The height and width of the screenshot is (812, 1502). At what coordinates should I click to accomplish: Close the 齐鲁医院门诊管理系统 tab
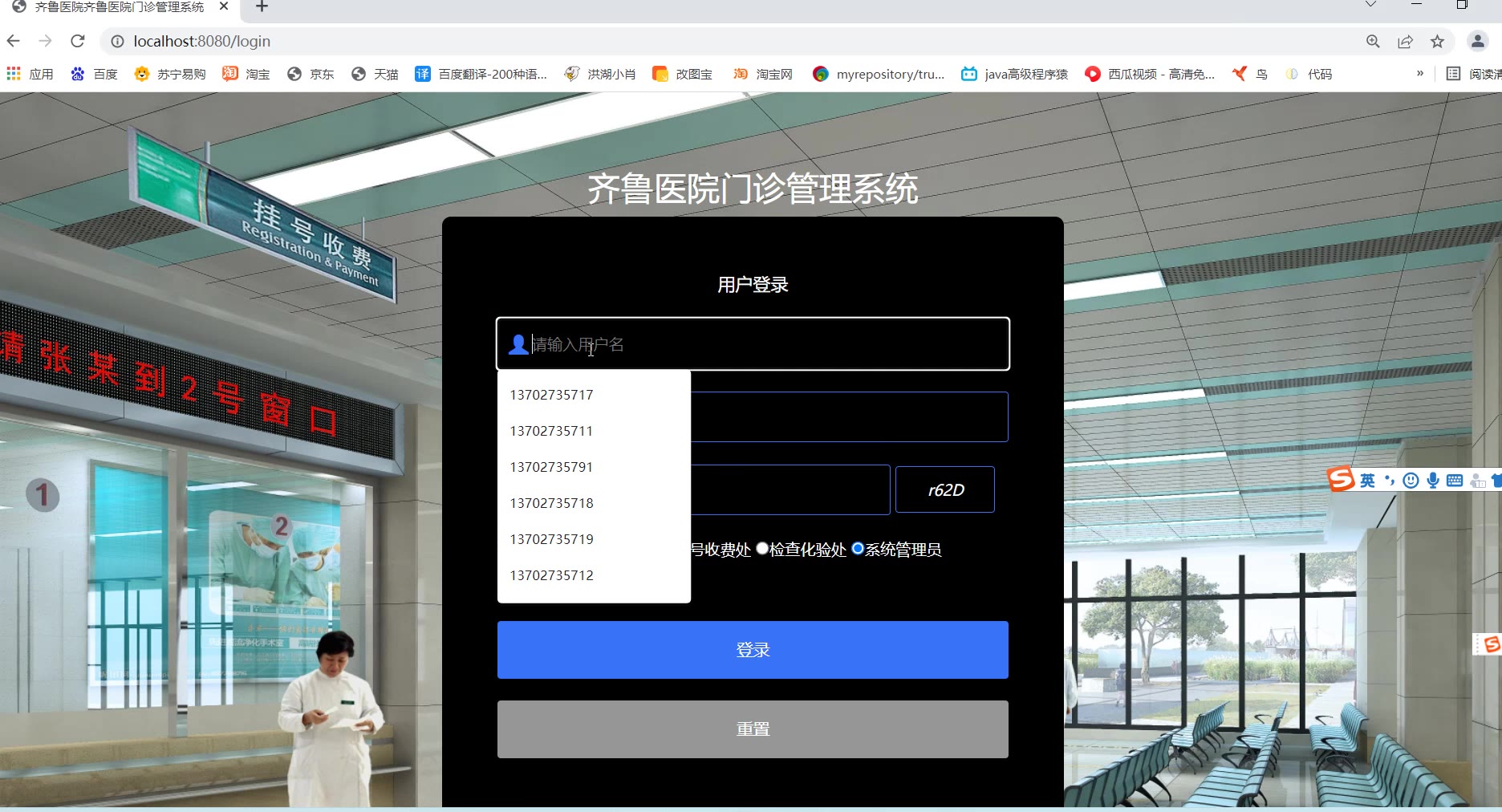coord(224,6)
